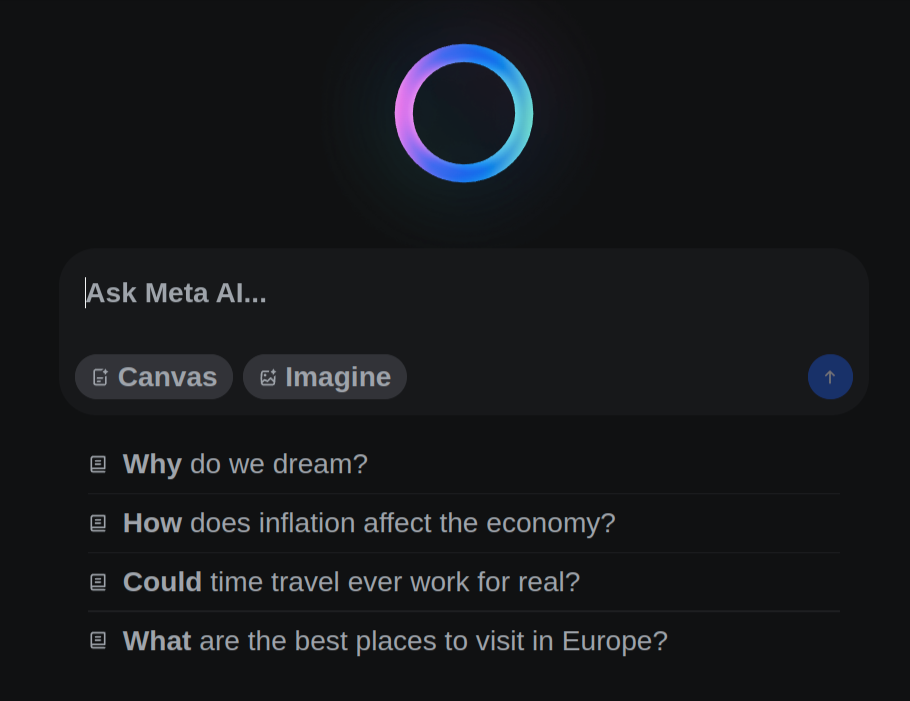This screenshot has height=701, width=910.
Task: Focus the "Ask Meta AI..." prompt field
Action: tap(460, 294)
